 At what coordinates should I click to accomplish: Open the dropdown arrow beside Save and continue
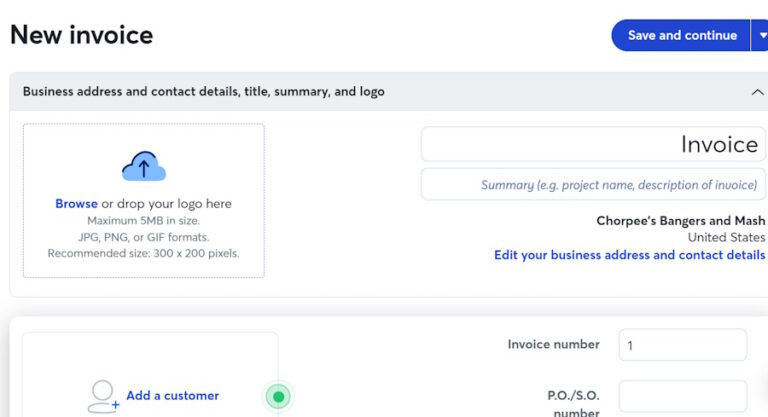click(761, 35)
